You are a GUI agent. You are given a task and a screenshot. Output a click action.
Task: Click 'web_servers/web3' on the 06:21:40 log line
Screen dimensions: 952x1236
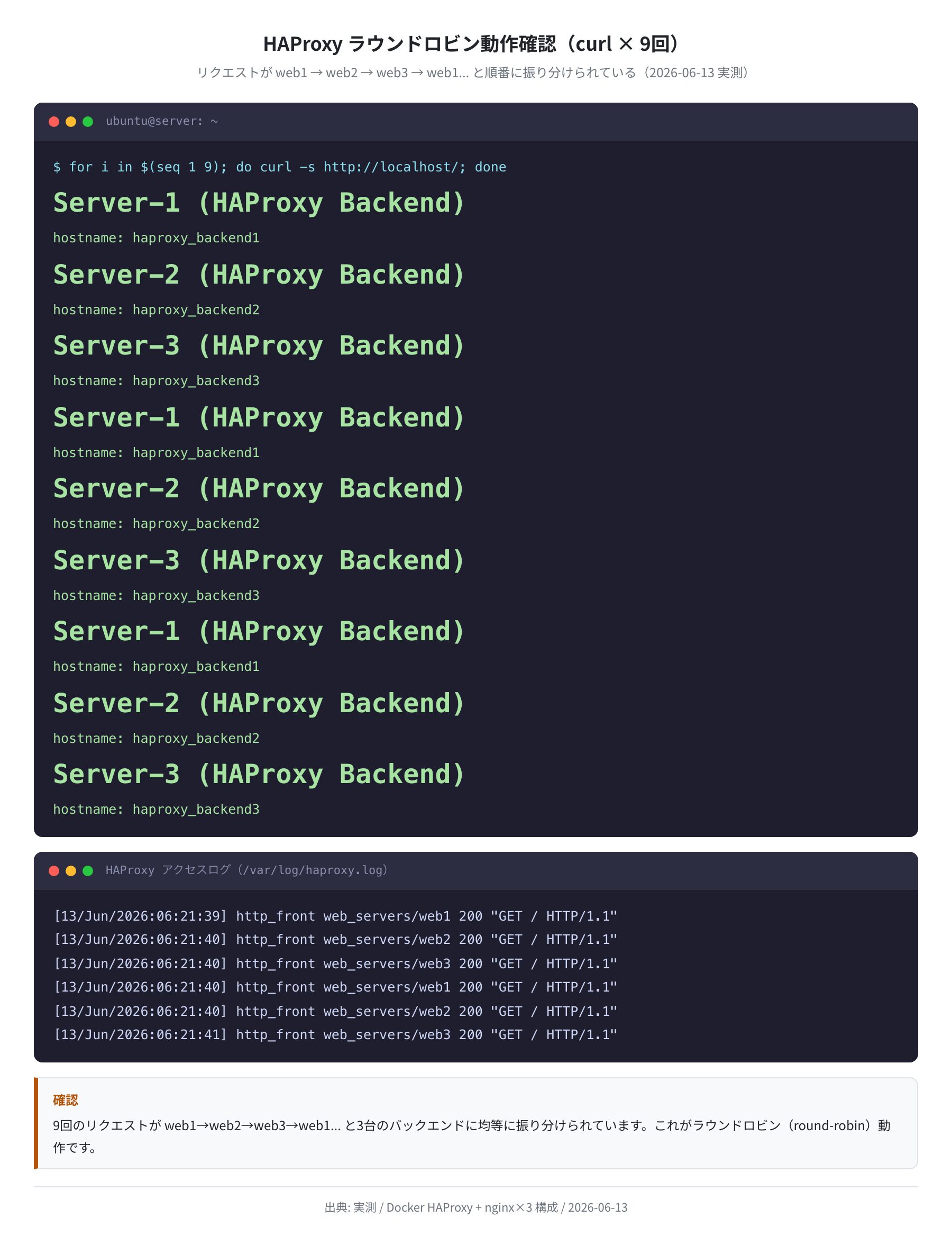tap(387, 963)
